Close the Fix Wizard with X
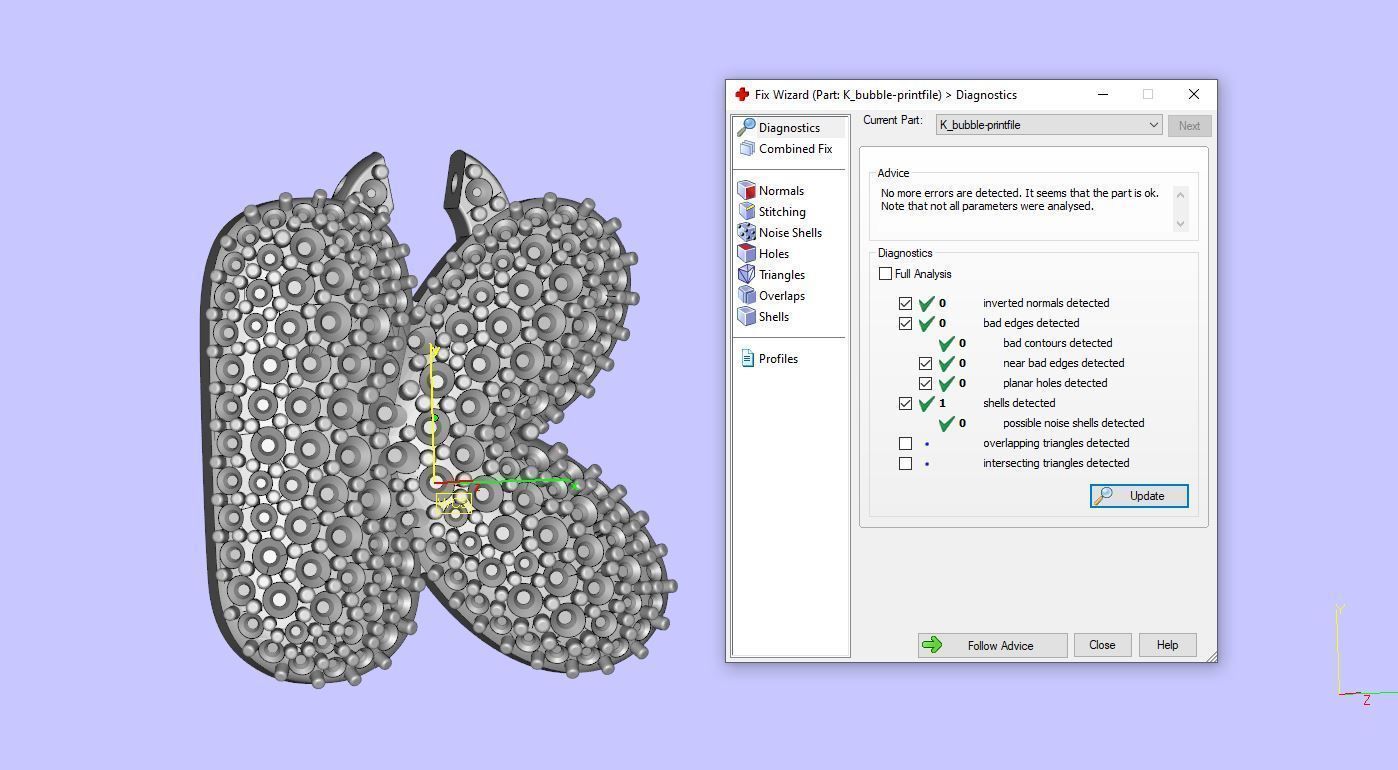The width and height of the screenshot is (1398, 770). pos(1193,94)
